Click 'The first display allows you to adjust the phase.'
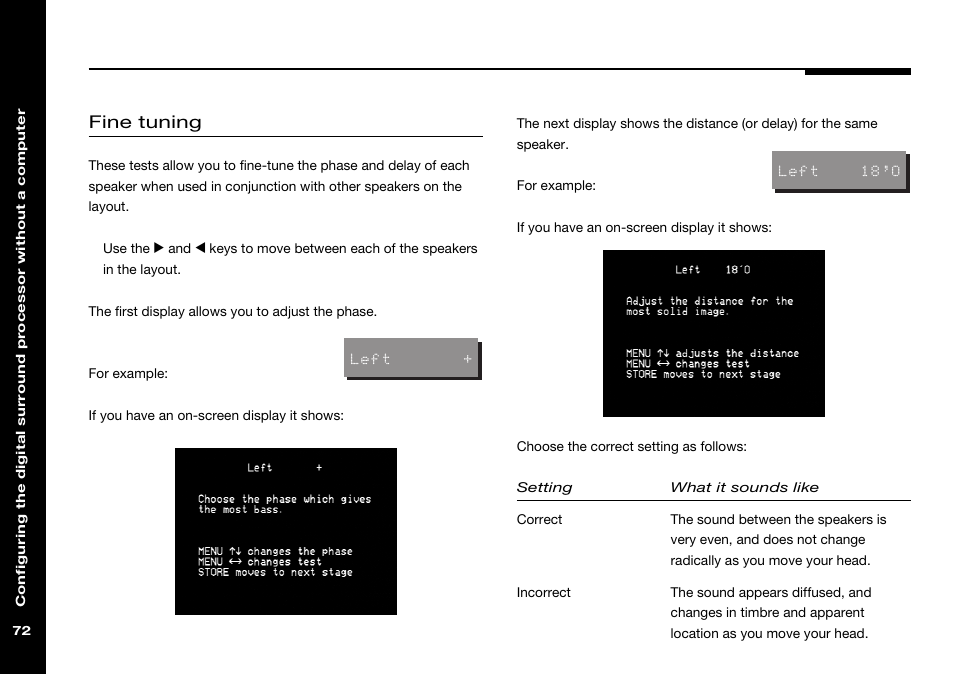The image size is (954, 674). click(x=232, y=311)
